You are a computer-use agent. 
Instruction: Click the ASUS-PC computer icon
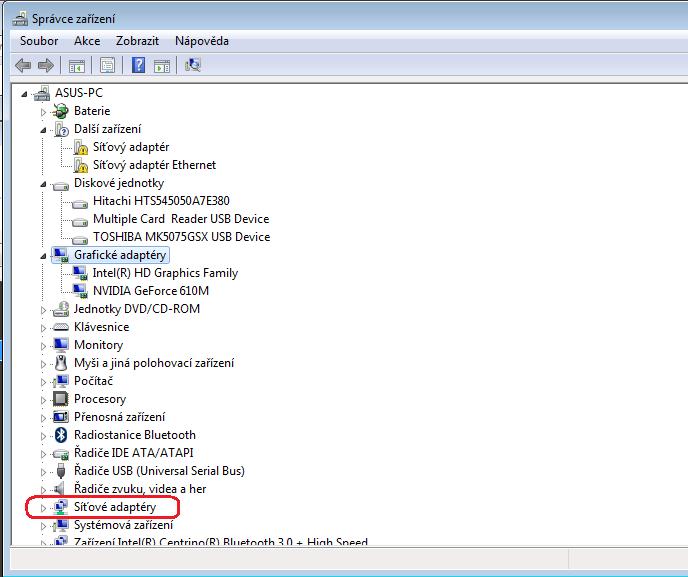click(x=42, y=93)
